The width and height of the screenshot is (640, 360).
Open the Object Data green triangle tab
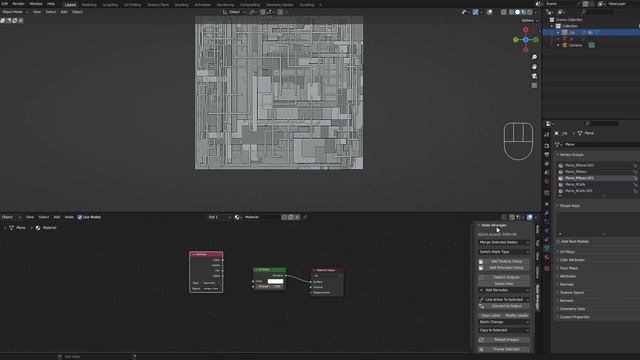pos(547,248)
